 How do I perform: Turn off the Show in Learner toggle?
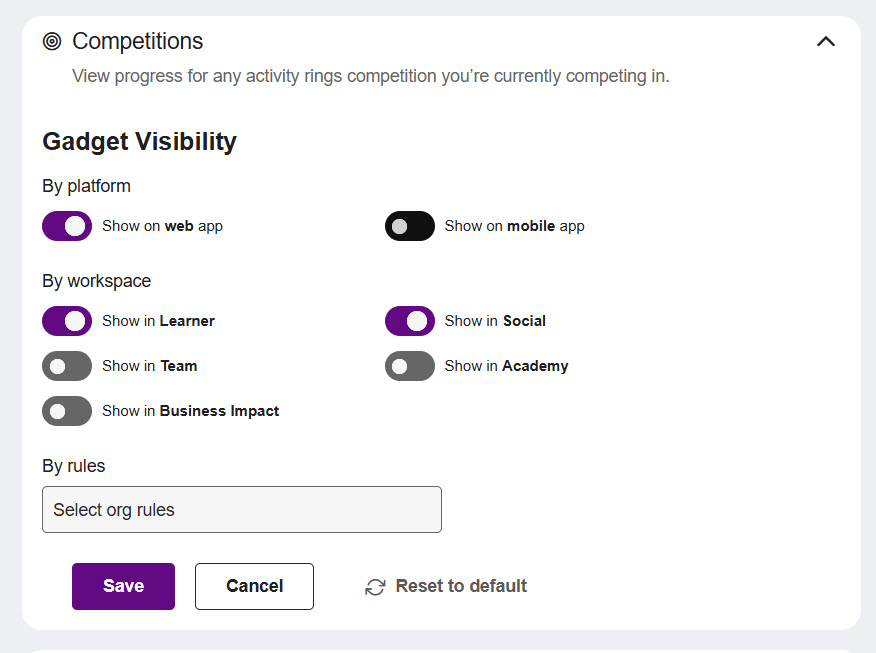coord(67,321)
